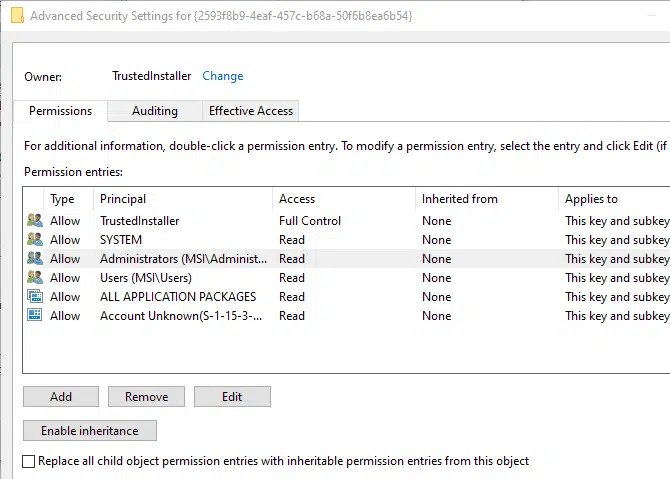
Task: Check Replace all child object permission entries
Action: [29, 461]
